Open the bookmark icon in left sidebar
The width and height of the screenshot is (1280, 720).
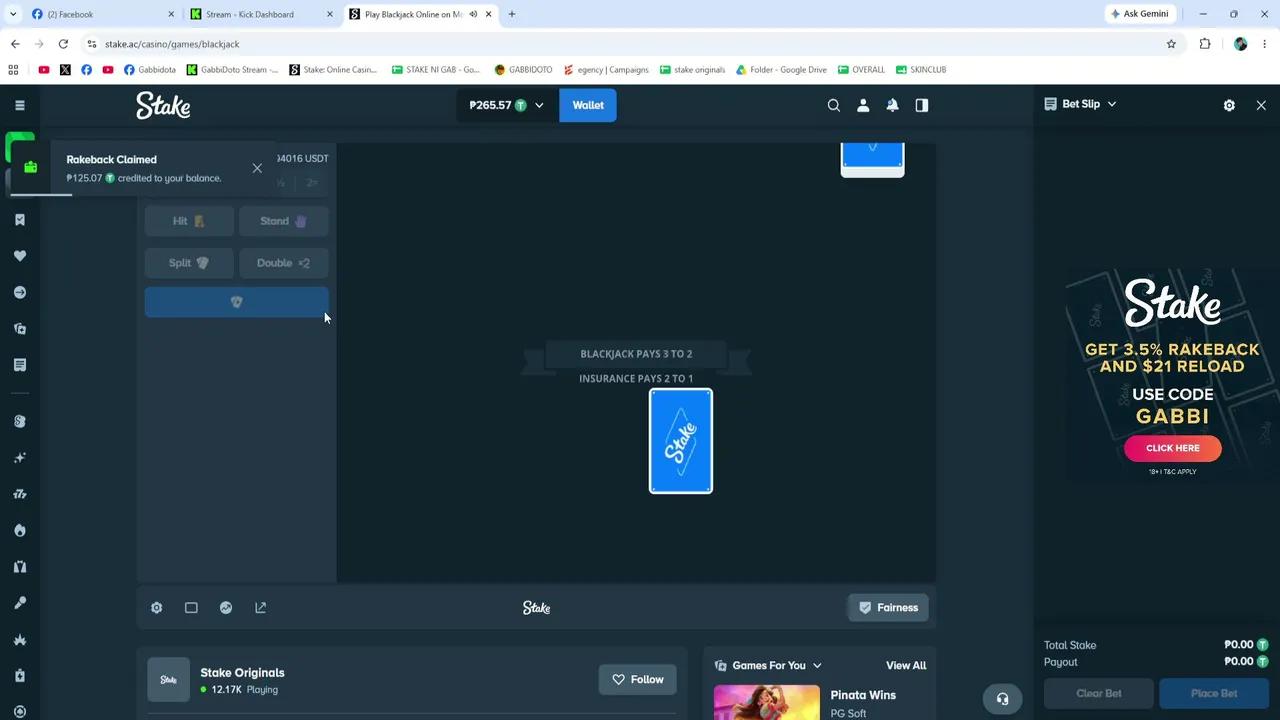(x=19, y=220)
